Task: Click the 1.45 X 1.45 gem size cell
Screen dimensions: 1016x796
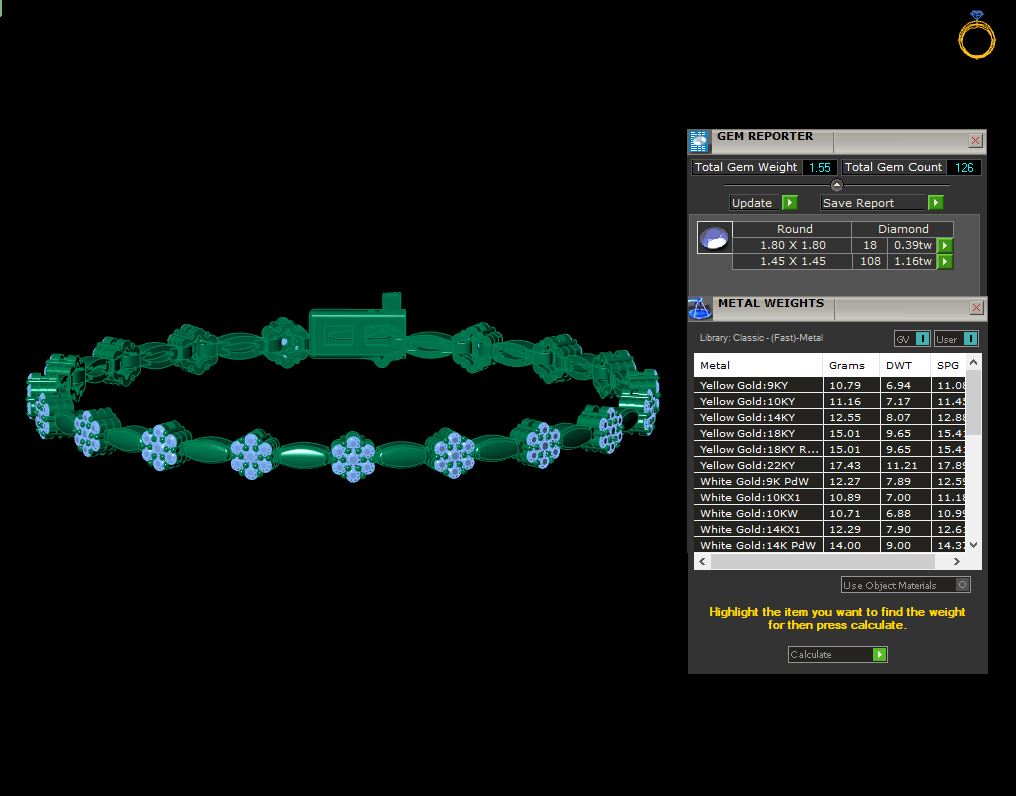Action: click(792, 262)
